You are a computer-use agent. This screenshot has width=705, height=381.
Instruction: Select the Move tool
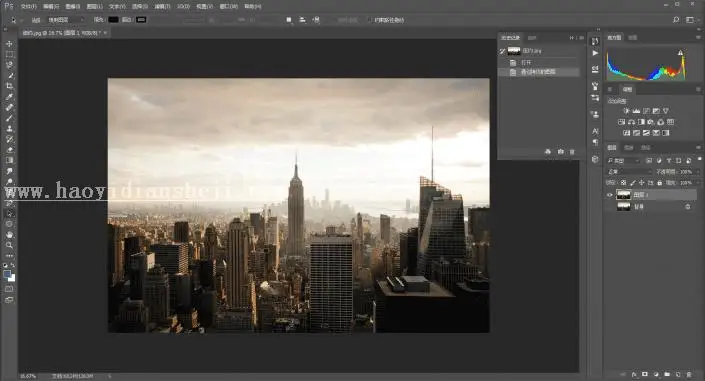point(9,44)
